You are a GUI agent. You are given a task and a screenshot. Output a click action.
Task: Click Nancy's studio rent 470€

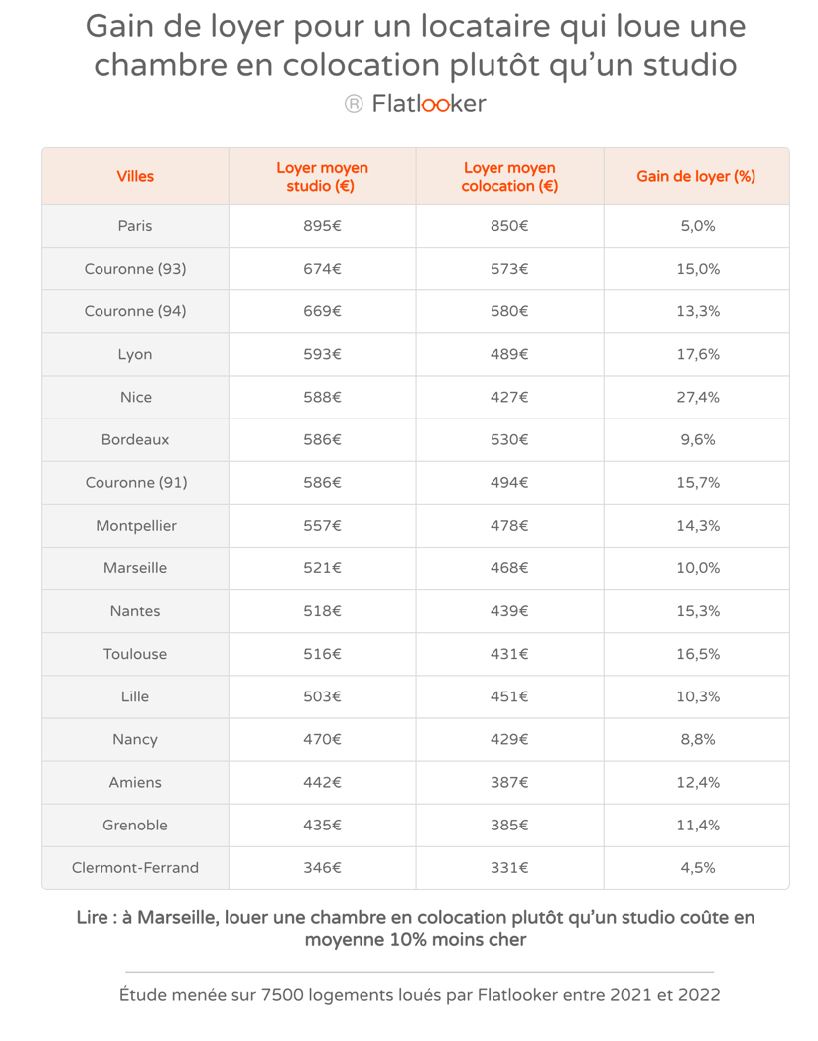tap(322, 740)
